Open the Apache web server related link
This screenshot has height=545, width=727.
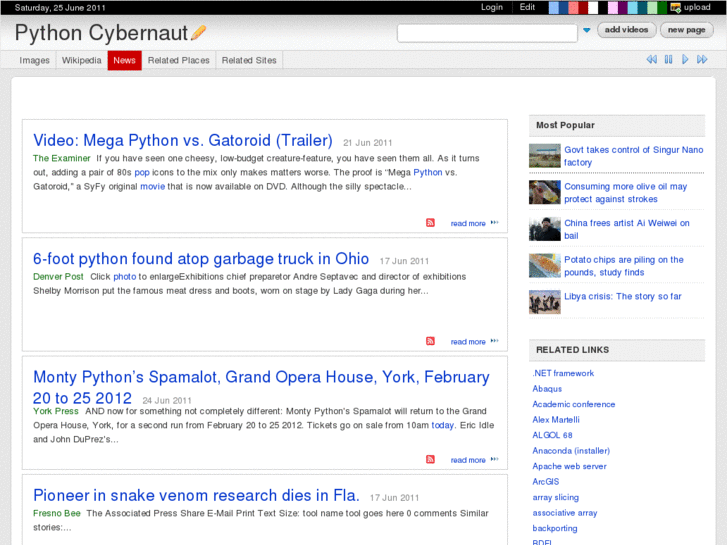[569, 466]
